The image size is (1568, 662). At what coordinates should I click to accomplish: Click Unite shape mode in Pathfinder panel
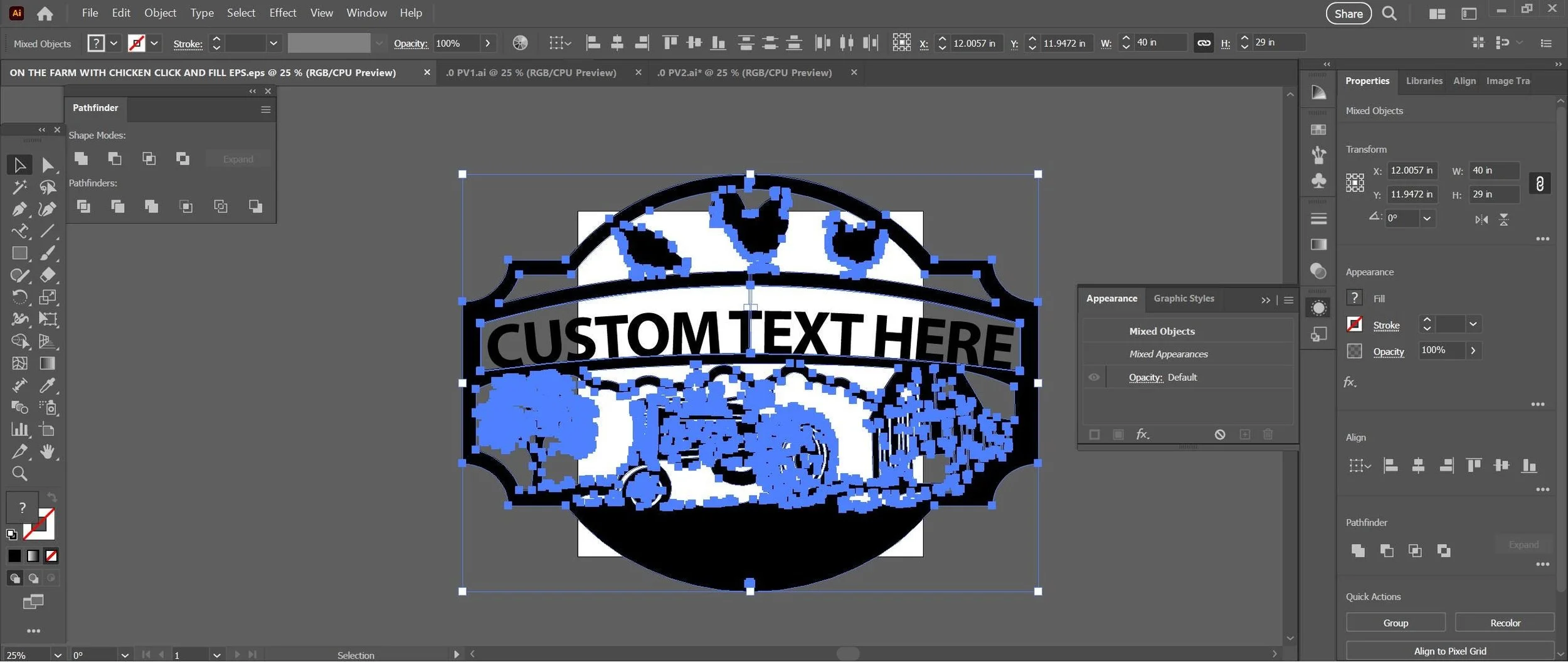pyautogui.click(x=81, y=159)
